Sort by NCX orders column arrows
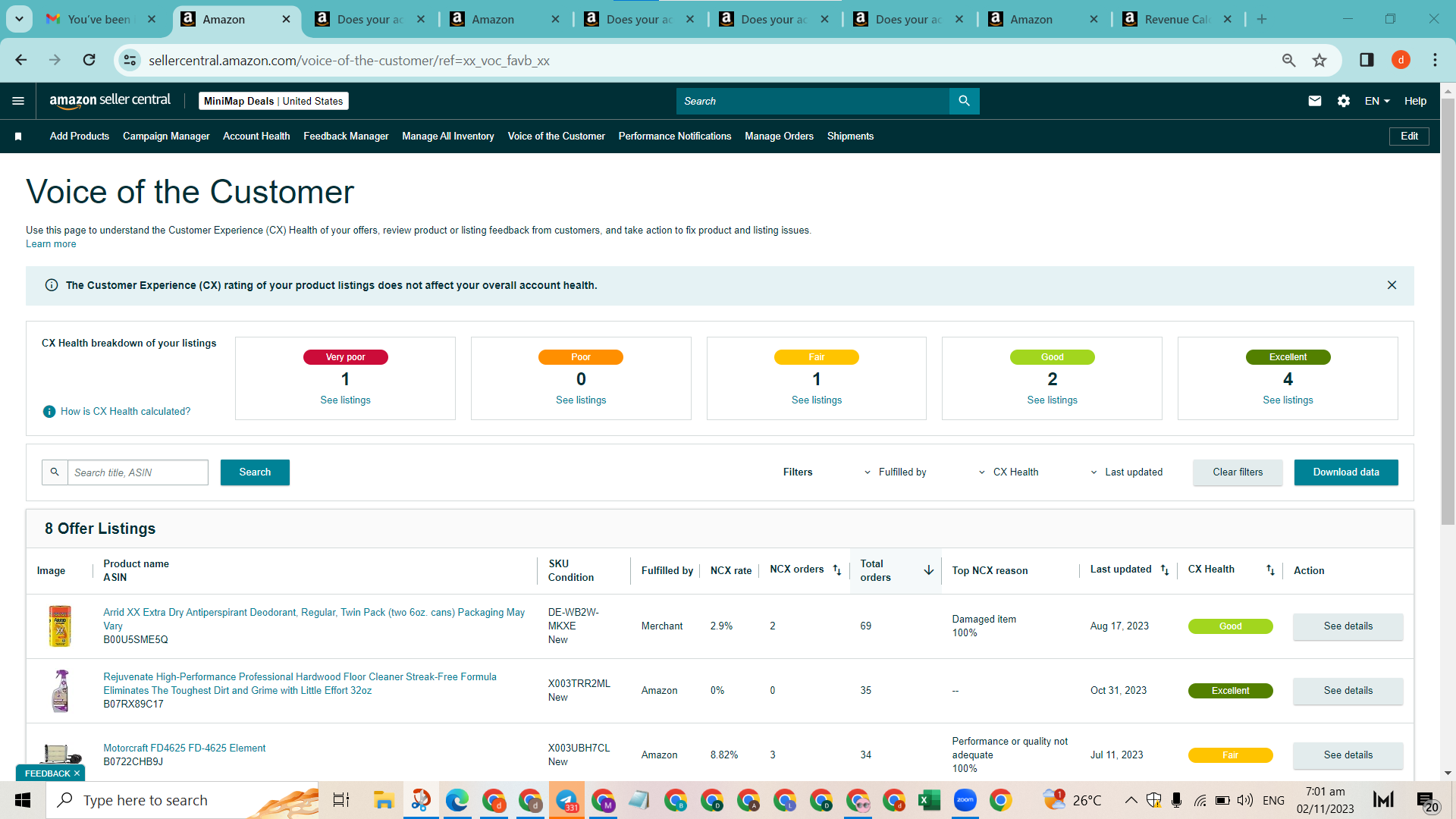1456x819 pixels. pyautogui.click(x=837, y=570)
